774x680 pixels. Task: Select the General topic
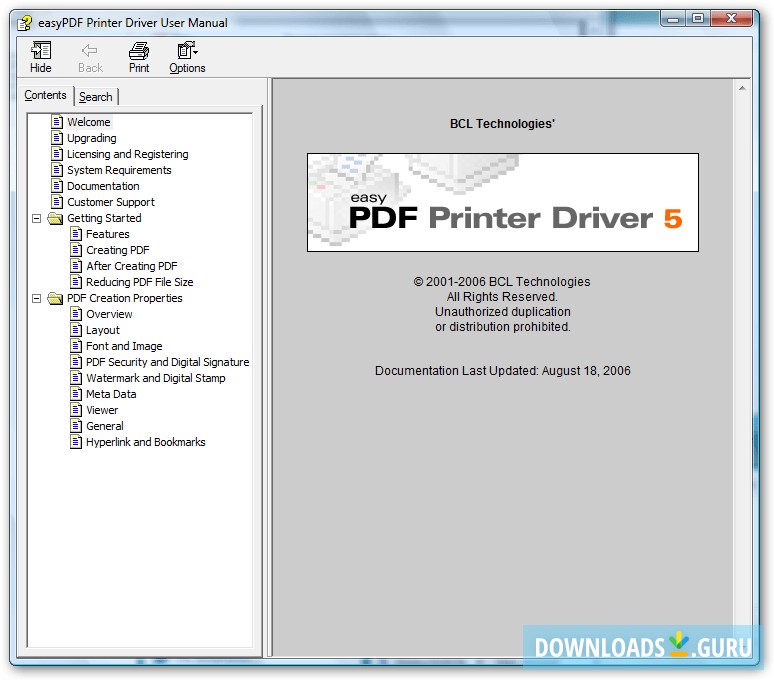click(105, 426)
